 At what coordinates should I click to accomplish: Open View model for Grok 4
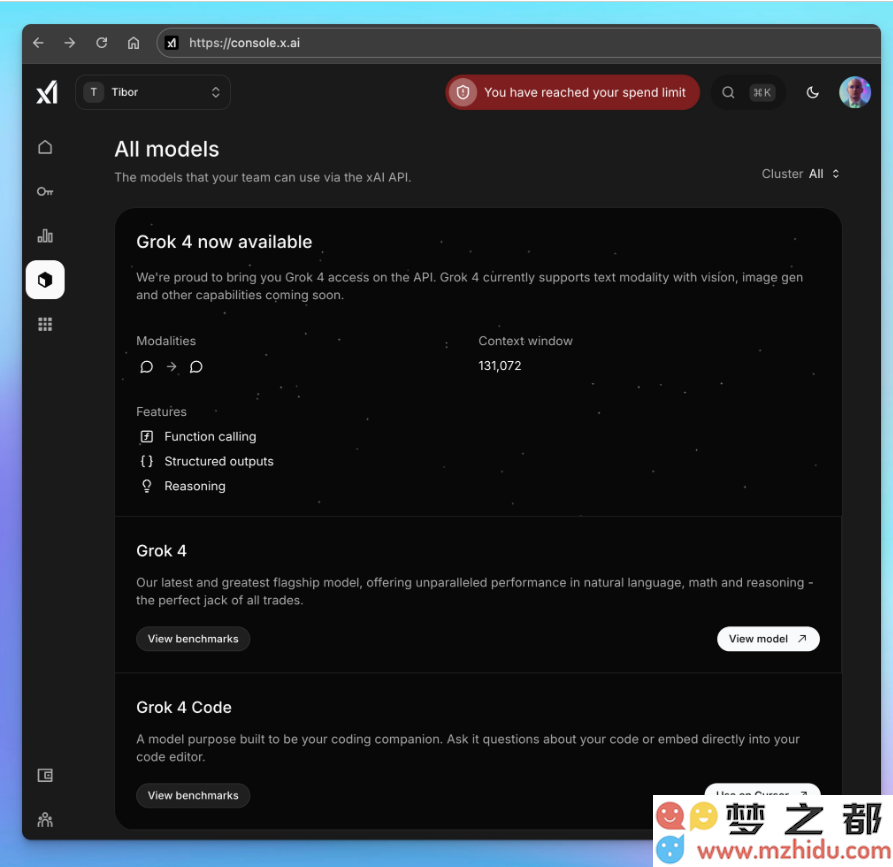768,639
